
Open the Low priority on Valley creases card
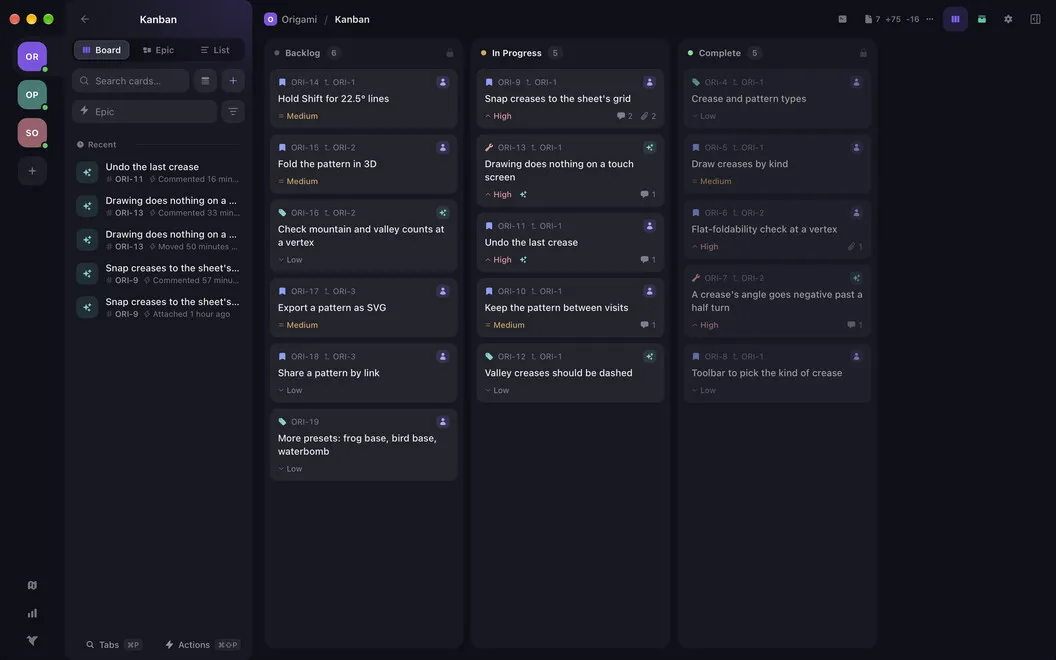pos(497,390)
